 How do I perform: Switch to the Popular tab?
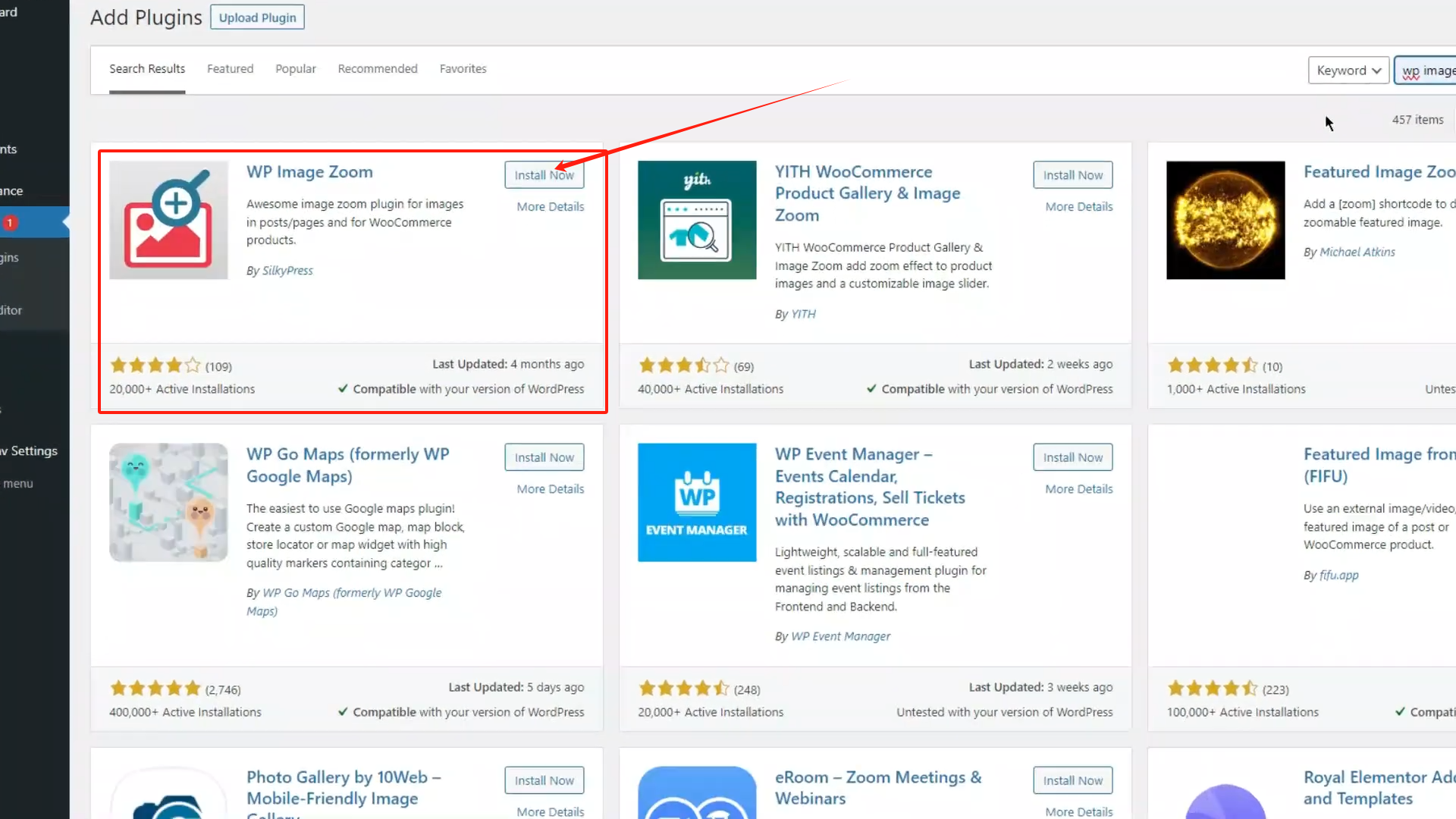295,69
